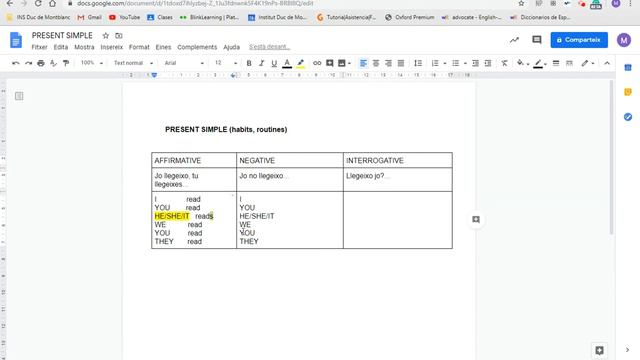This screenshot has height=360, width=640.
Task: Open the Mostra menu
Action: click(84, 47)
